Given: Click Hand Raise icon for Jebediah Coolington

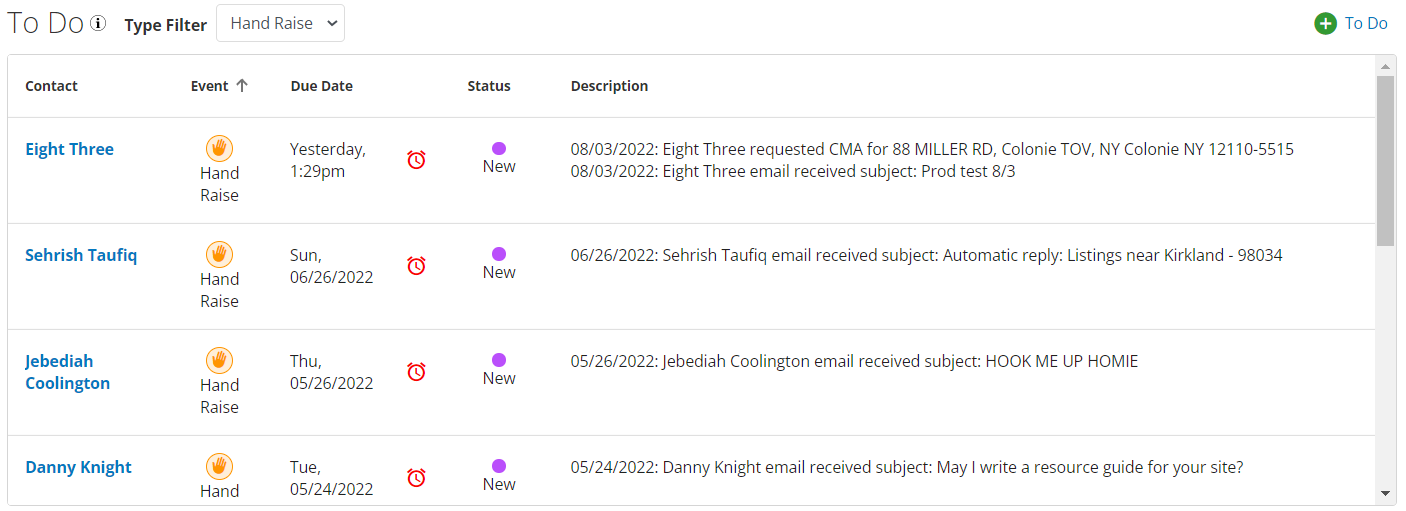Looking at the screenshot, I should pos(219,360).
